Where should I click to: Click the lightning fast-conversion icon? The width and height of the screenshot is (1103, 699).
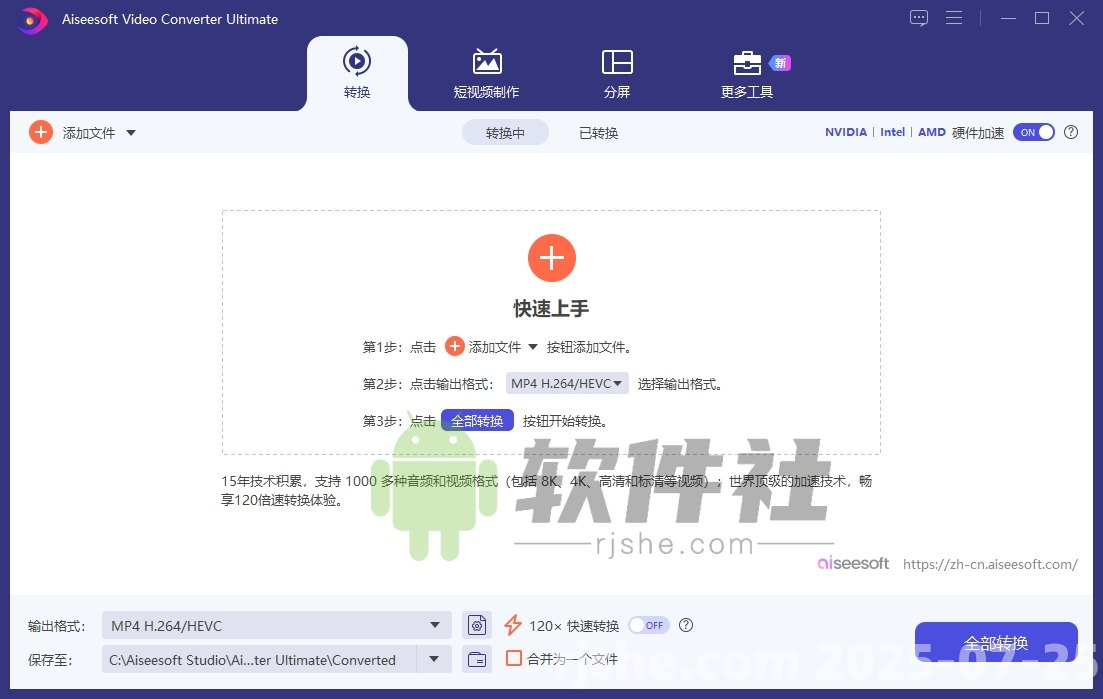click(x=513, y=625)
